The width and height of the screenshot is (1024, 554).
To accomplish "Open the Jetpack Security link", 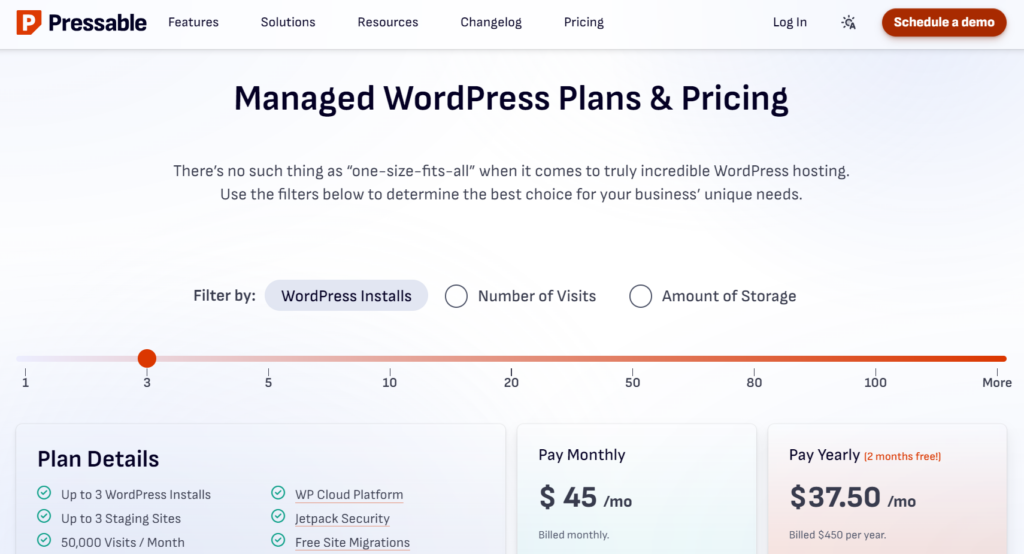I will coord(342,519).
